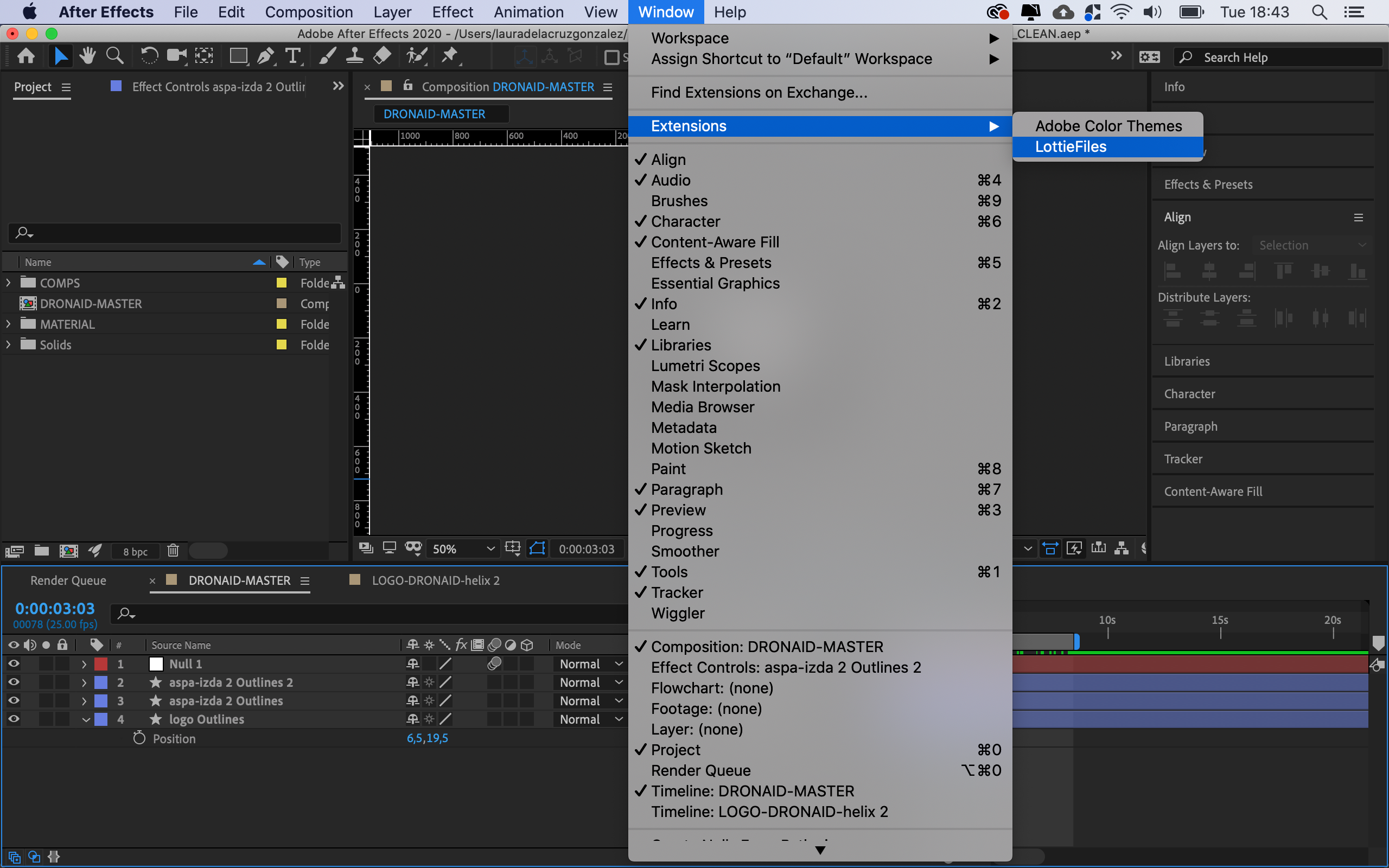Hide the Null 1 layer
This screenshot has width=1389, height=868.
tap(13, 663)
